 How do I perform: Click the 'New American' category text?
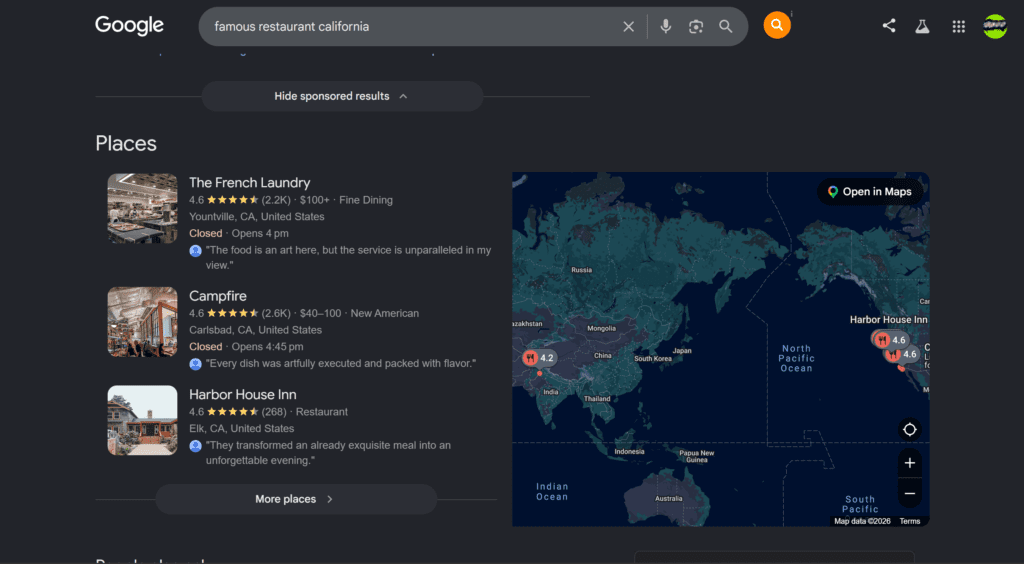click(x=385, y=314)
